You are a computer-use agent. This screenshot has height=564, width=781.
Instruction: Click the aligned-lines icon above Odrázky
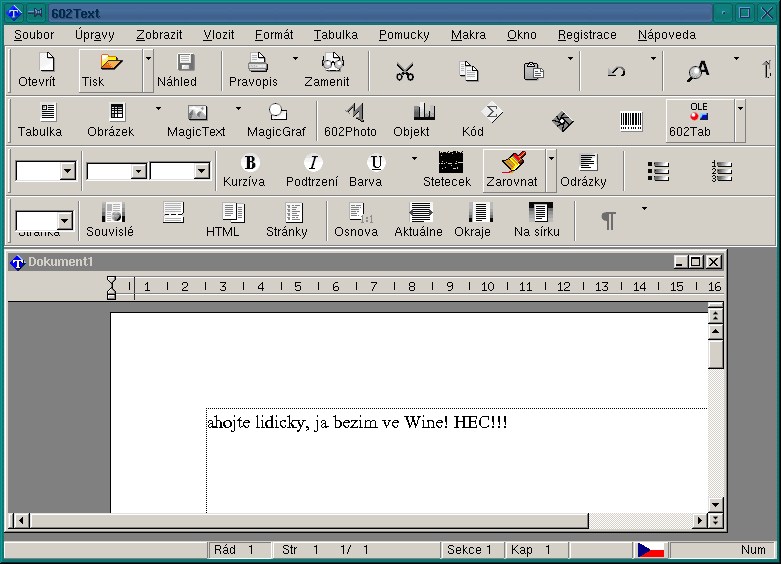tap(588, 162)
